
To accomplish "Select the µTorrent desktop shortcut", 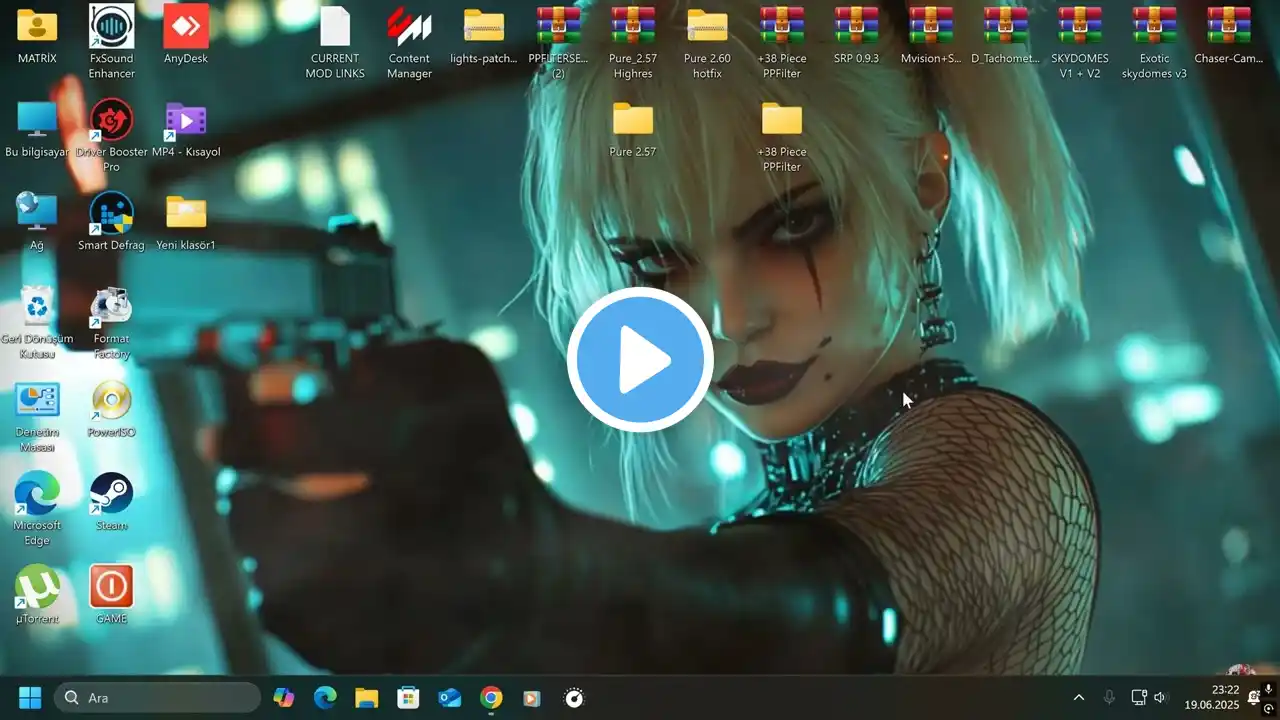I will coord(37,587).
